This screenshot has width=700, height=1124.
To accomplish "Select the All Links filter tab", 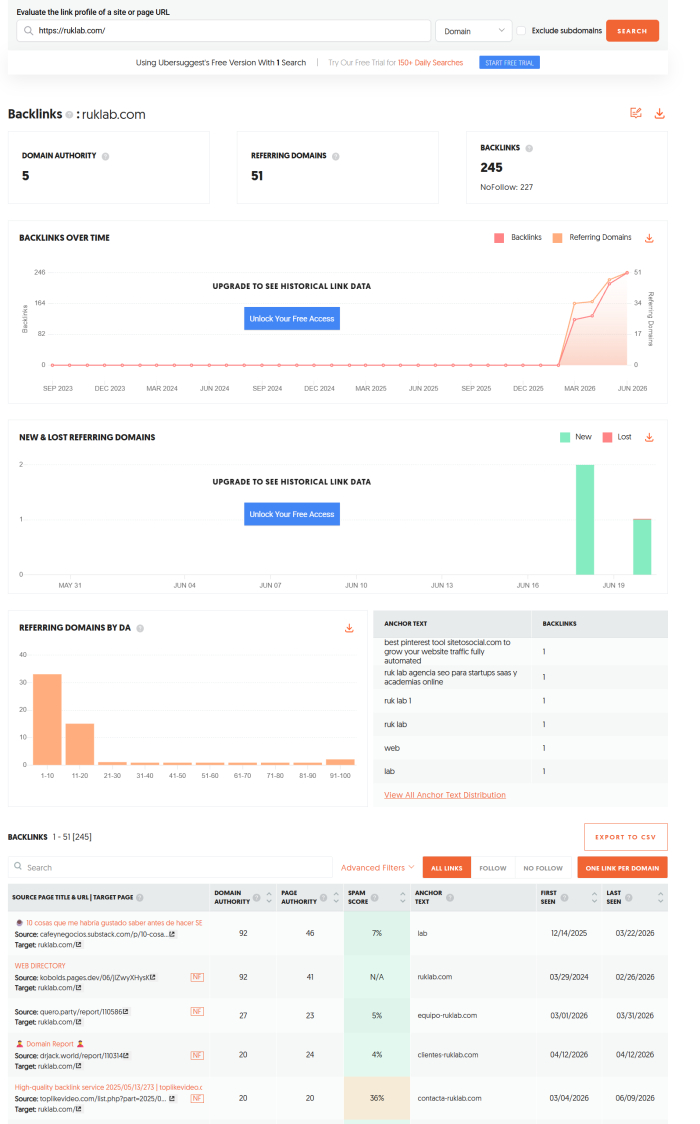I will 446,867.
